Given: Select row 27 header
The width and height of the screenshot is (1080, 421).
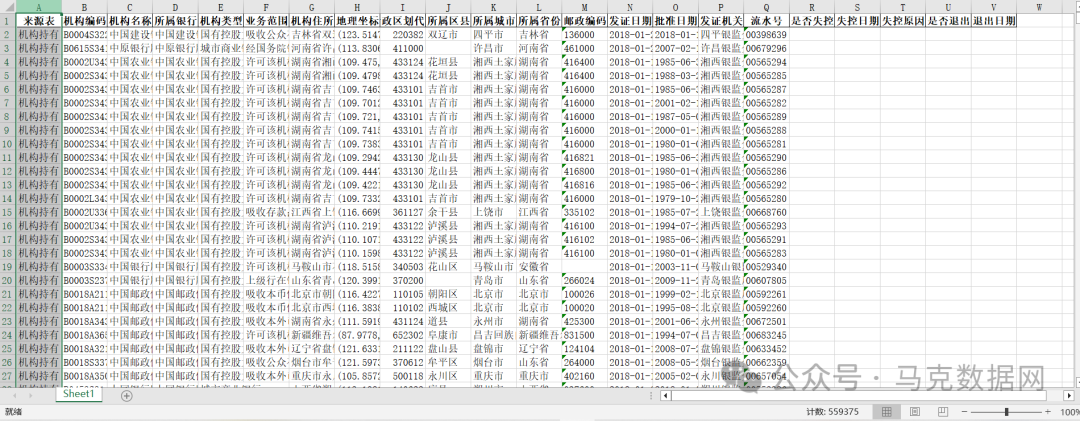Looking at the screenshot, I should pyautogui.click(x=8, y=376).
